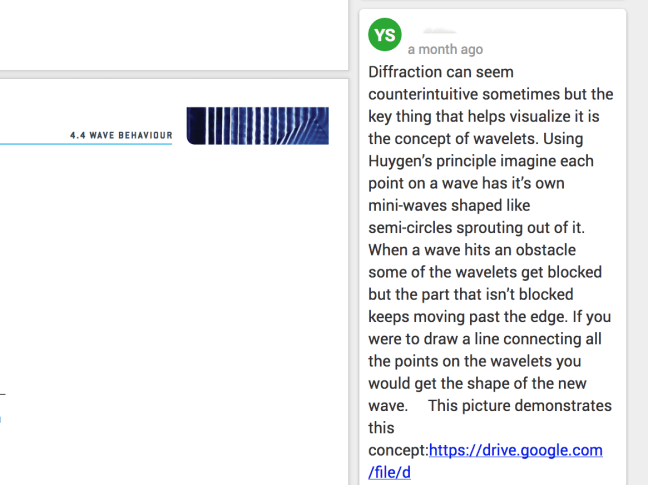Click the blue line under the page heading
The height and width of the screenshot is (485, 648).
(90, 145)
